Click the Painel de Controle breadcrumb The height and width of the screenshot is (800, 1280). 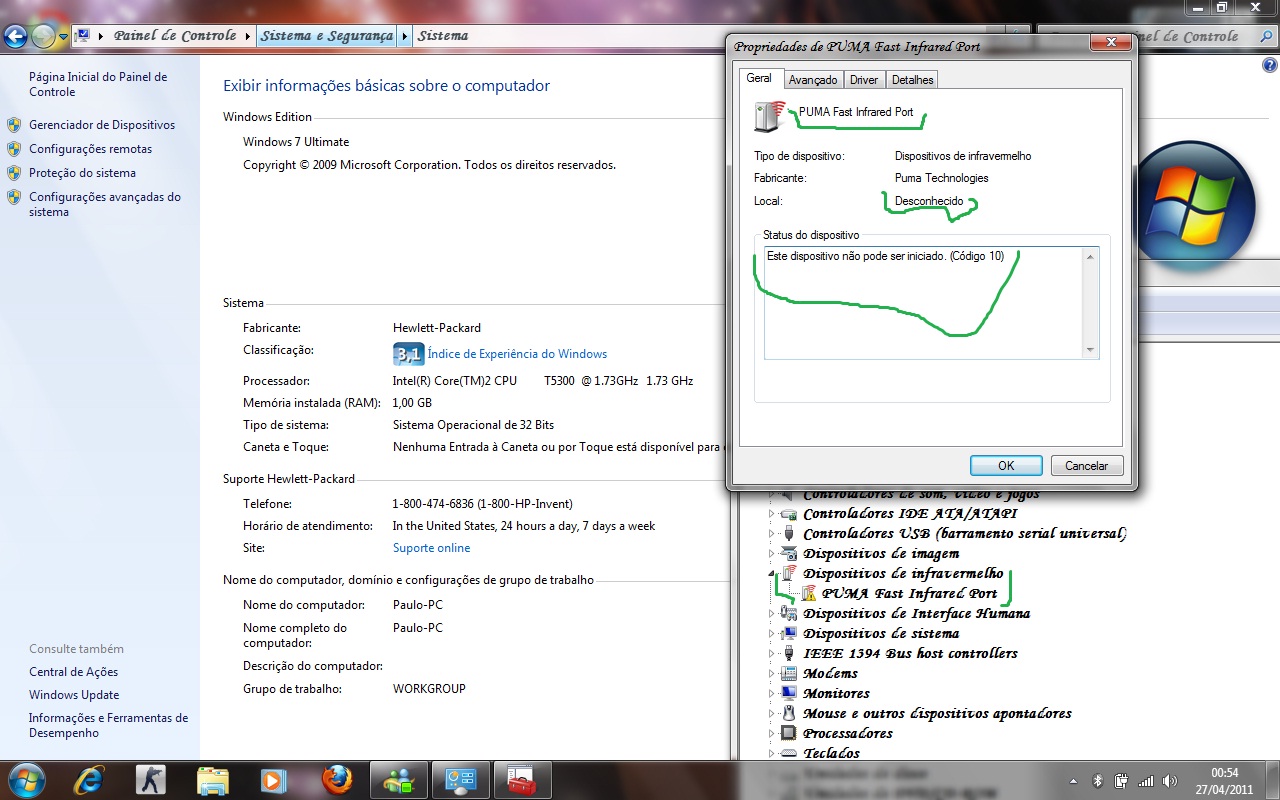click(175, 36)
